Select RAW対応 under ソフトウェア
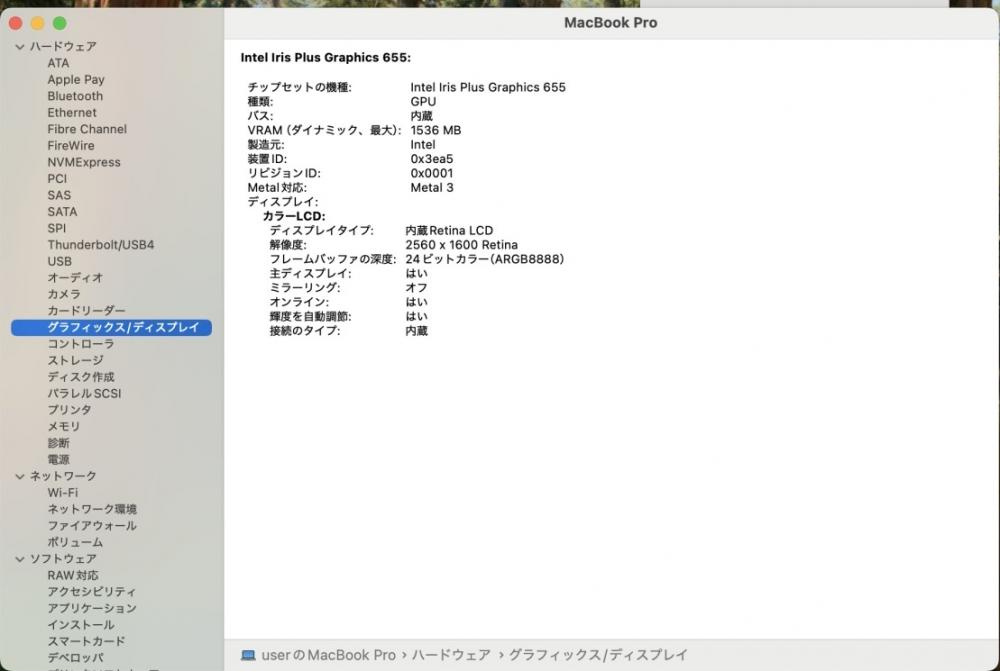 (x=73, y=576)
